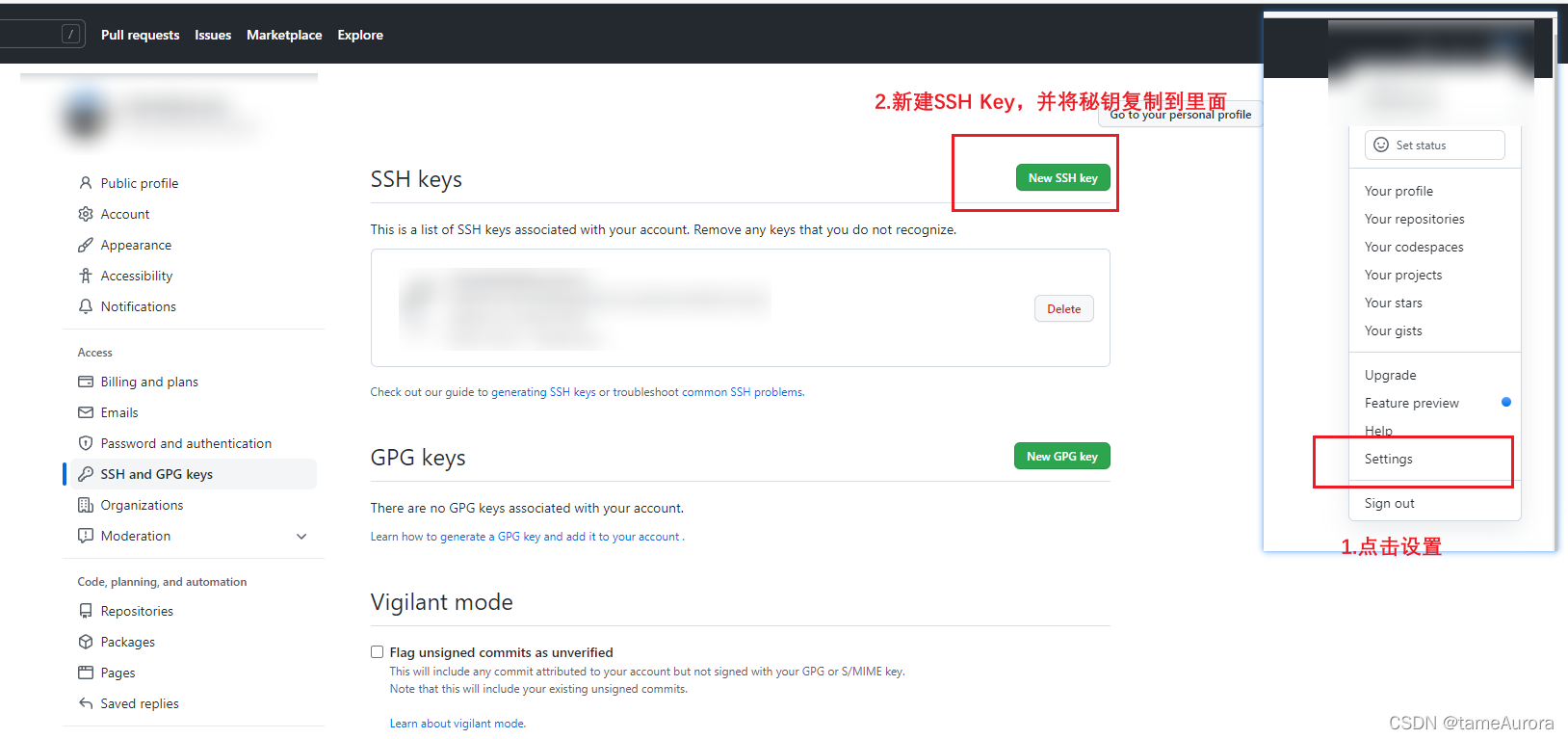
Task: Click the key icon beside SSH and GPG keys
Action: [86, 474]
